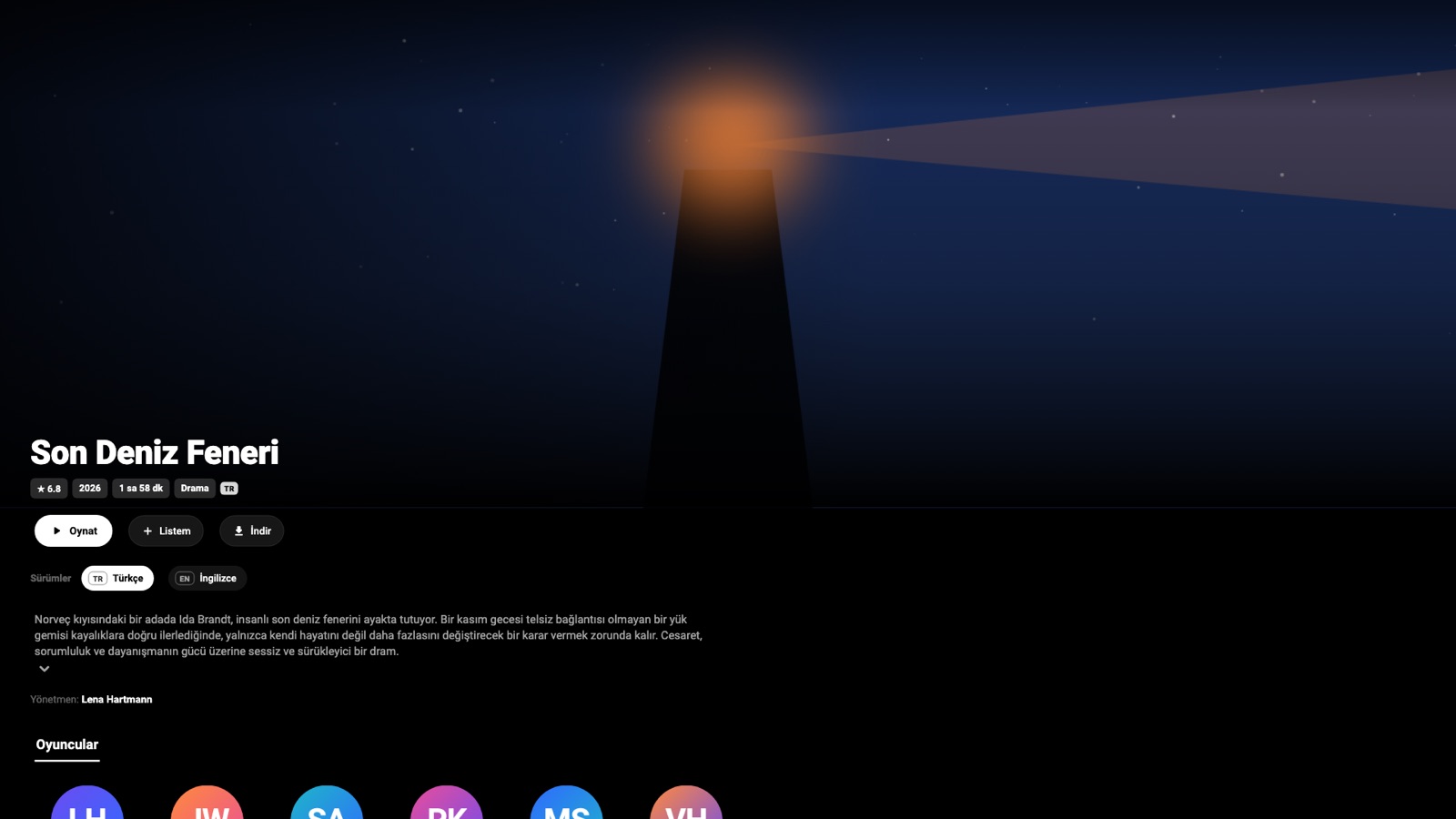The height and width of the screenshot is (819, 1456).
Task: Click the Sürümler label
Action: (x=51, y=579)
